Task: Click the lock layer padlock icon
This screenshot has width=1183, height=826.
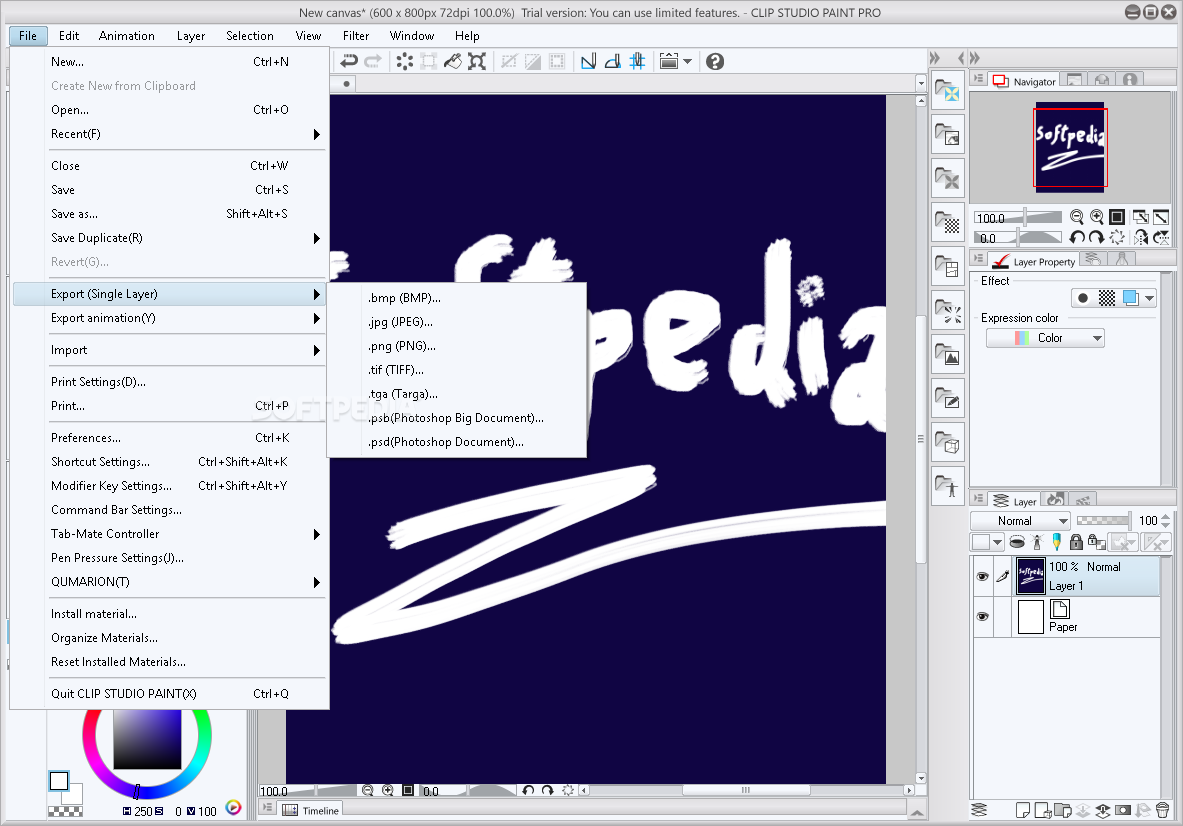Action: coord(1077,542)
